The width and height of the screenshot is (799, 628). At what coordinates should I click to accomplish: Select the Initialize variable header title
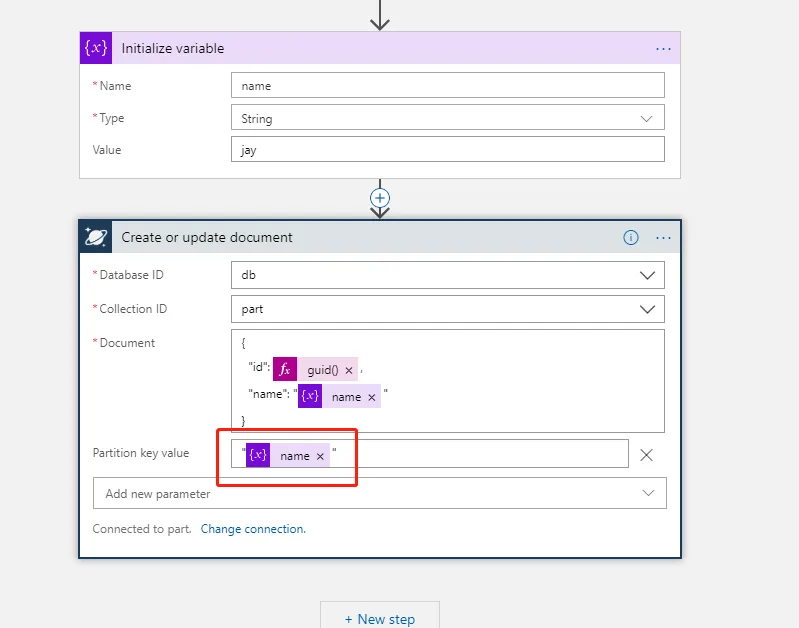point(173,48)
